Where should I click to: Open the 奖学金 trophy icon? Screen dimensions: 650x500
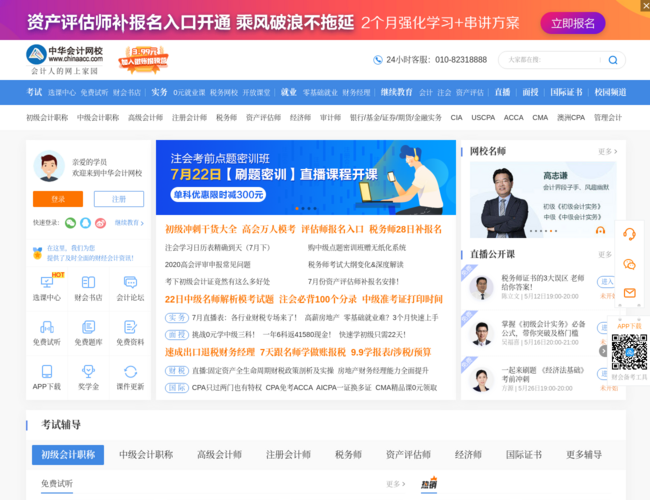(88, 371)
